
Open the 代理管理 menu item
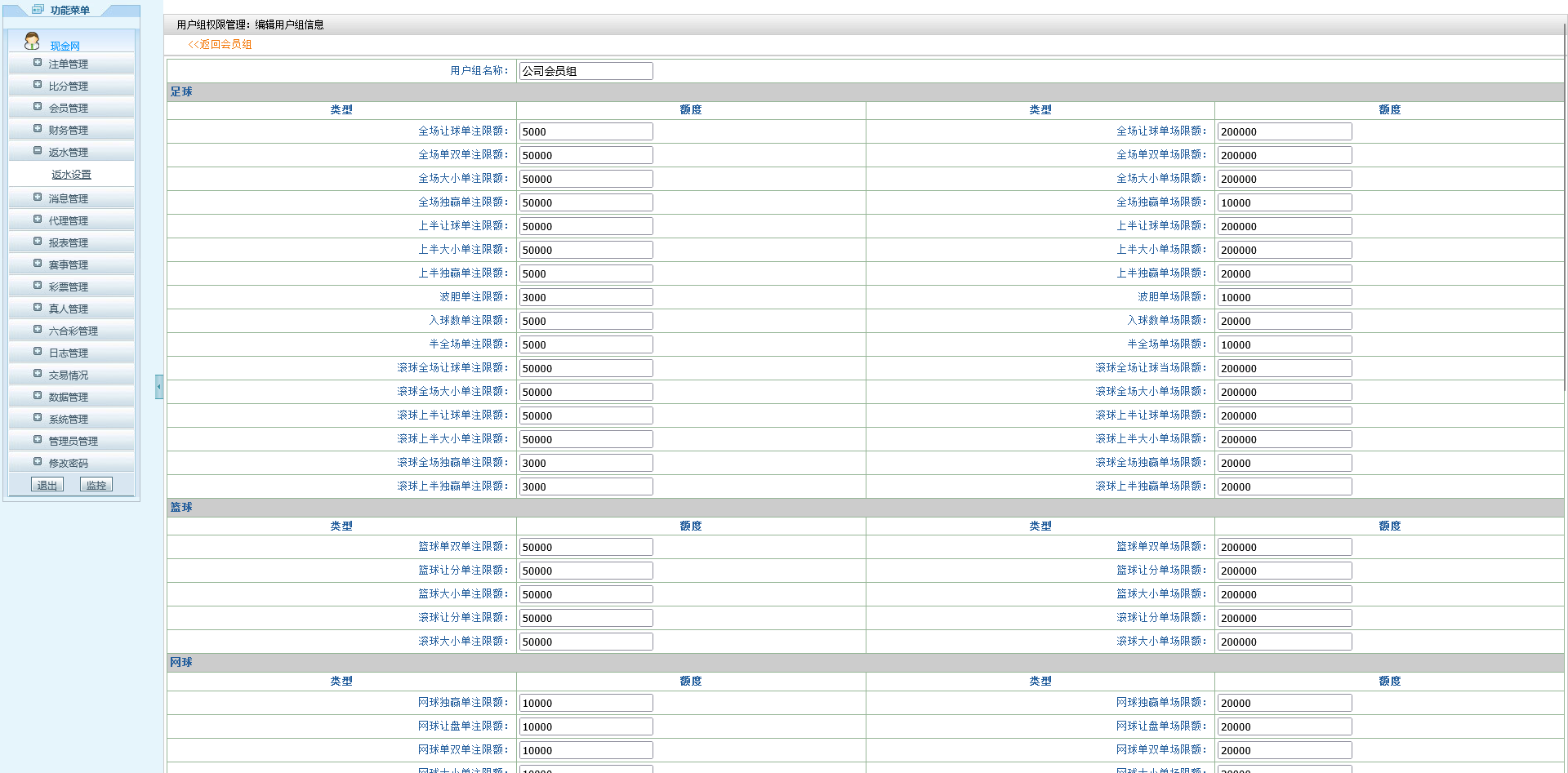pyautogui.click(x=68, y=221)
